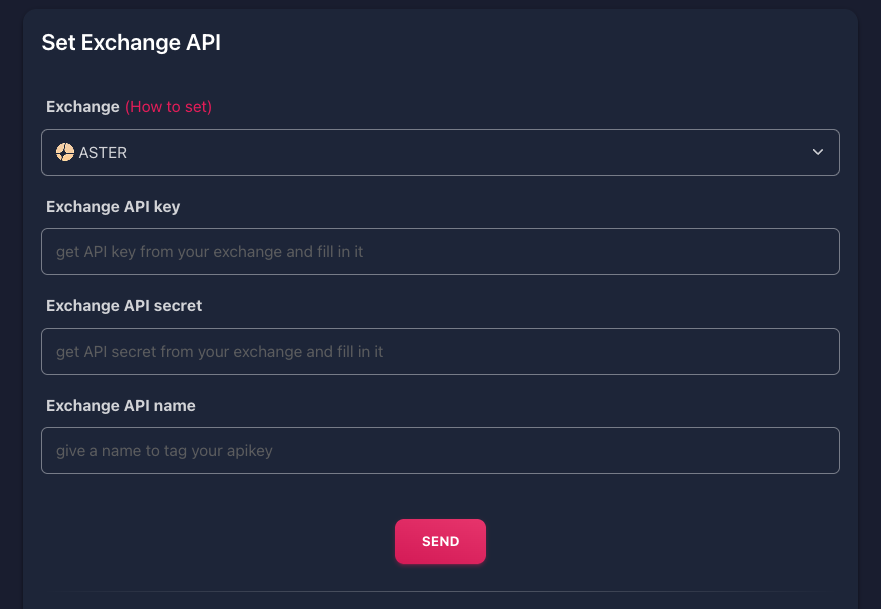Open the ASTER exchange selector
The height and width of the screenshot is (609, 881).
pyautogui.click(x=440, y=153)
